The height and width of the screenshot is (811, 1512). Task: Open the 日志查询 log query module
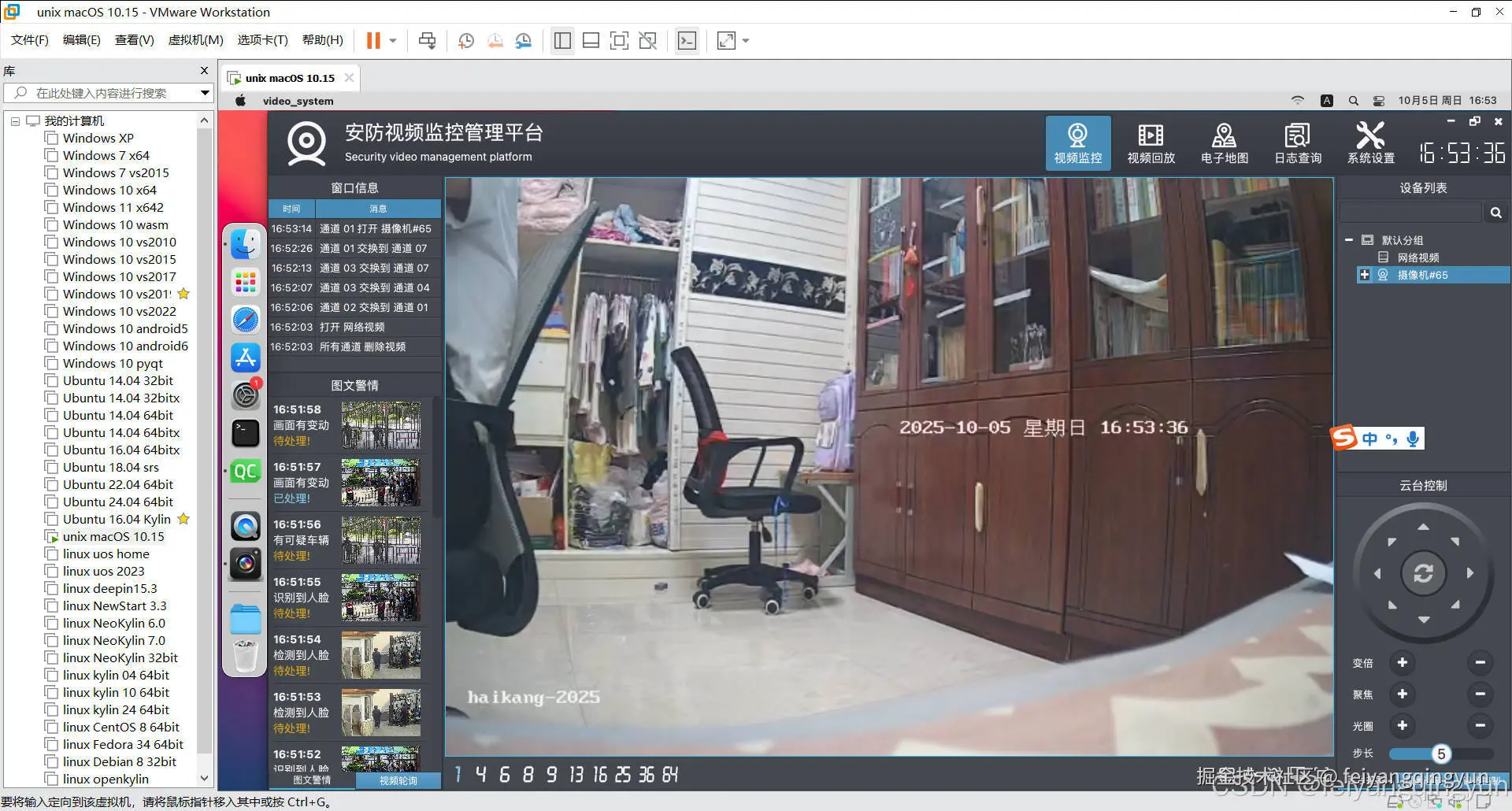[1298, 143]
